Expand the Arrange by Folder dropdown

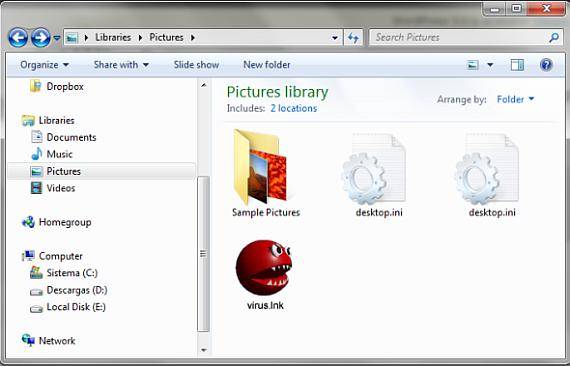515,99
